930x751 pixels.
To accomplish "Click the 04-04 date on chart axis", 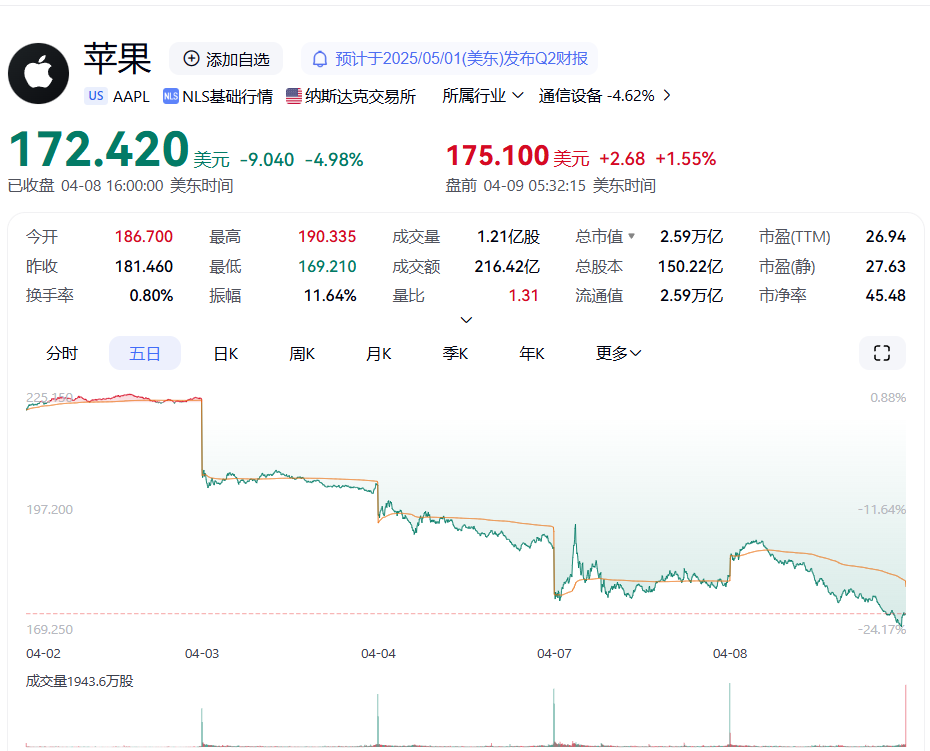I will (x=378, y=654).
